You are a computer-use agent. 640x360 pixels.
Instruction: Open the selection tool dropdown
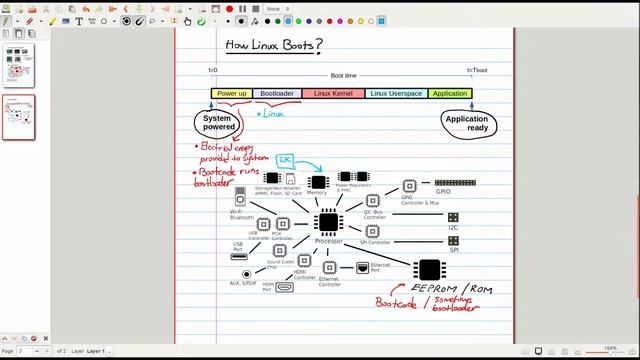[x=162, y=21]
